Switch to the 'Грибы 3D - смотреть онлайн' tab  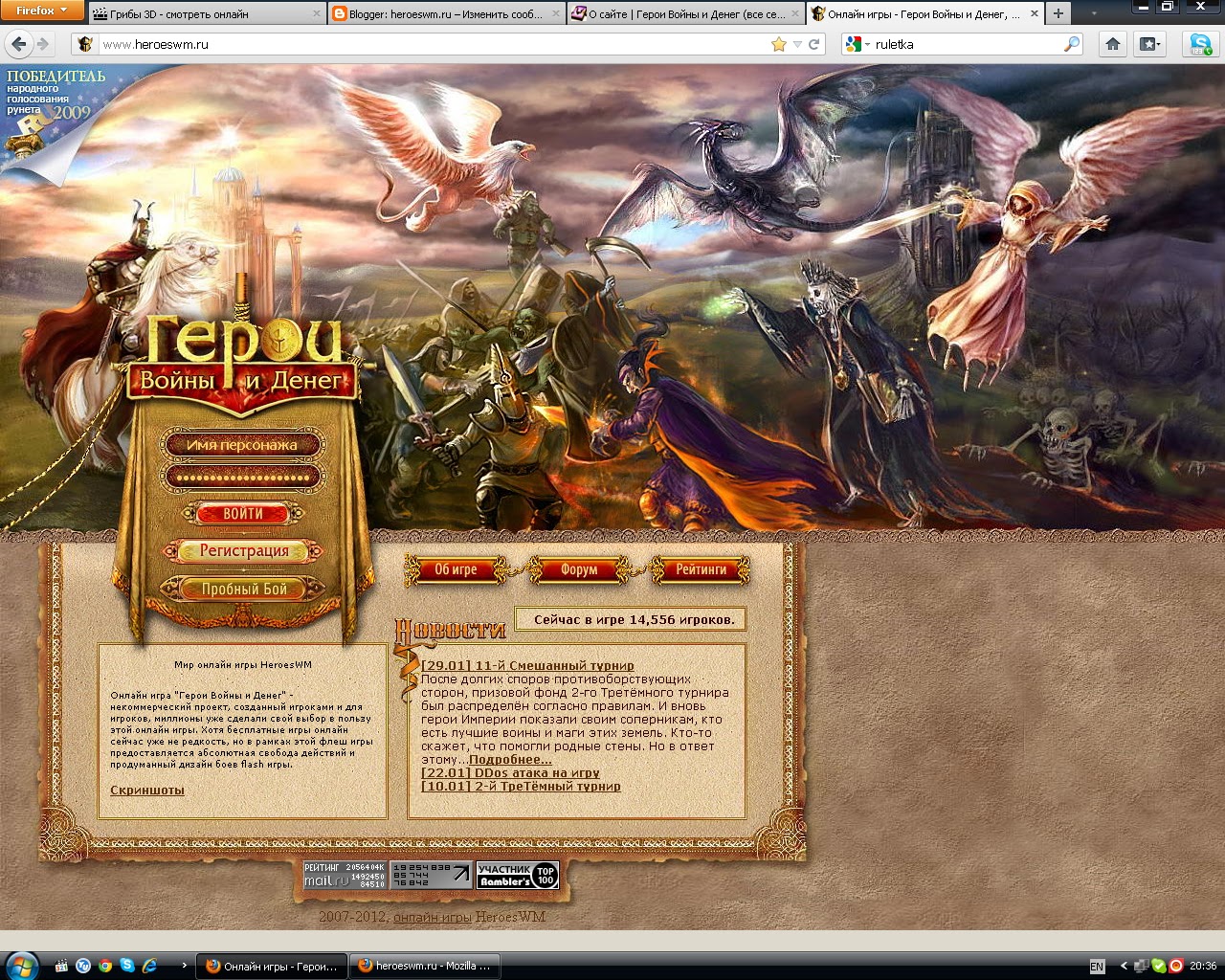pos(208,14)
